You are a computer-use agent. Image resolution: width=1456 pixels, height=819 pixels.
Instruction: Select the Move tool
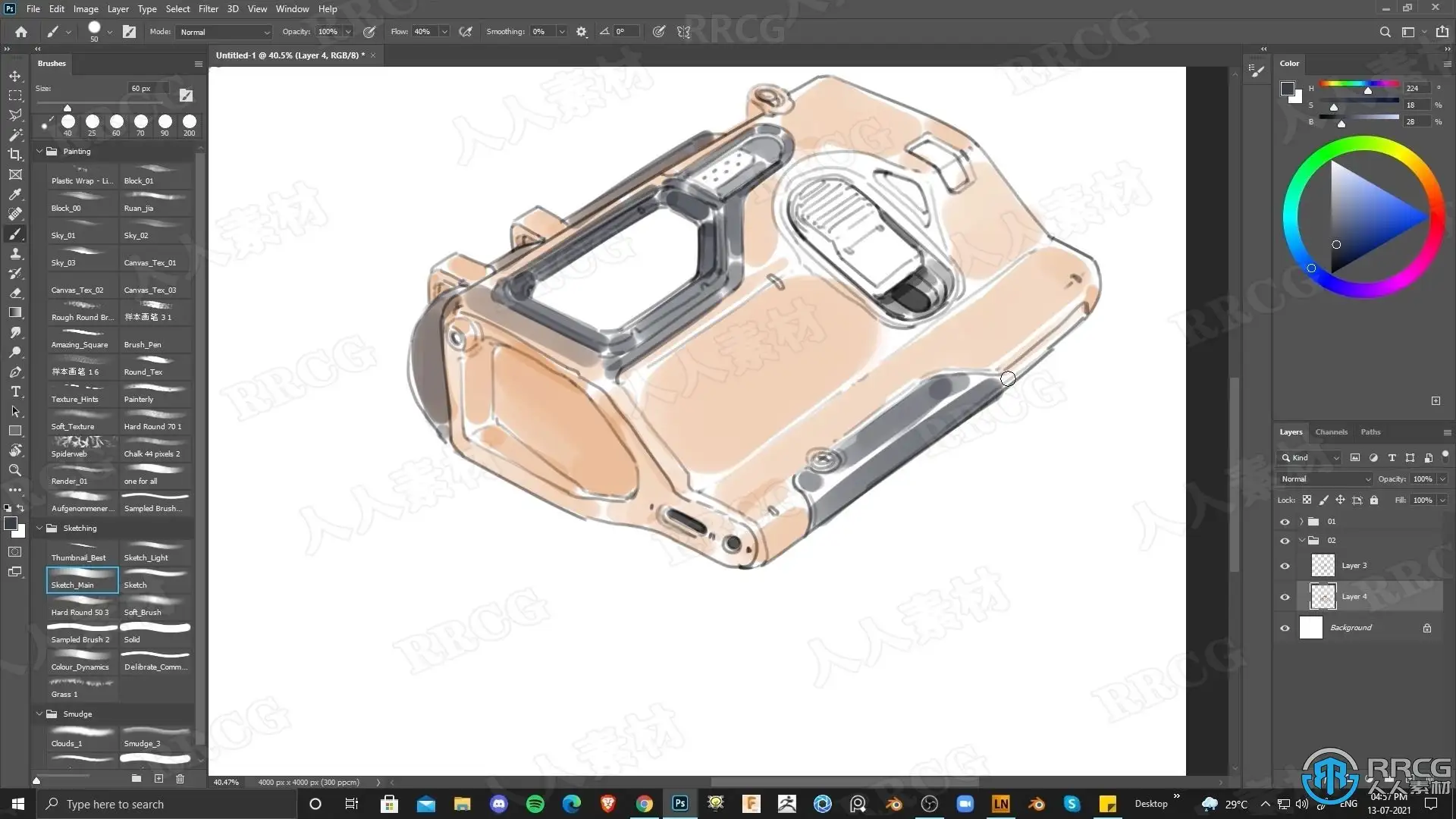[15, 76]
